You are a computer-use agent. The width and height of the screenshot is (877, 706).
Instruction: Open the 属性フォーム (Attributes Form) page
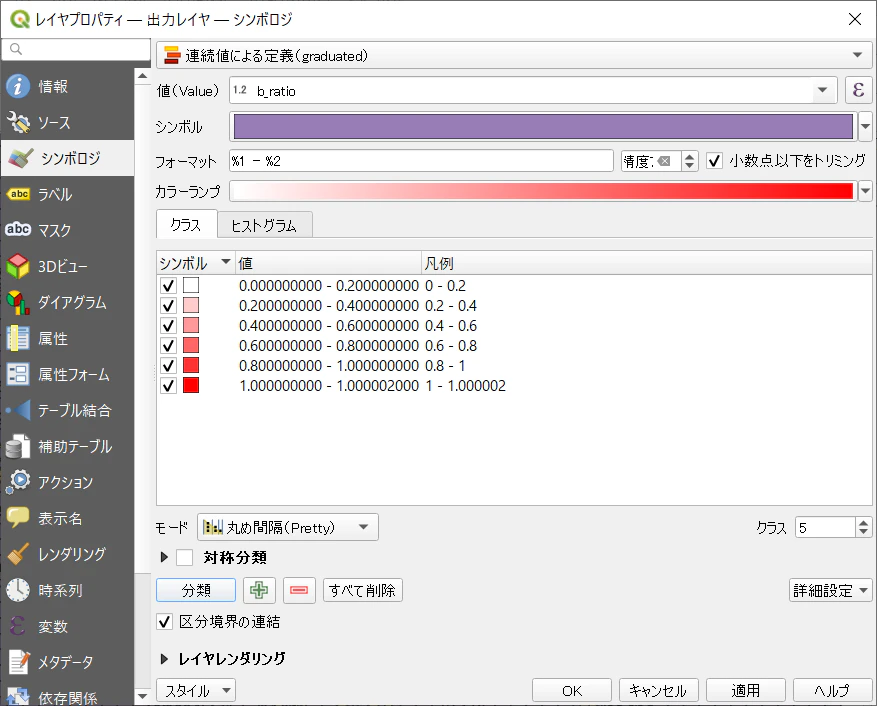click(x=67, y=374)
